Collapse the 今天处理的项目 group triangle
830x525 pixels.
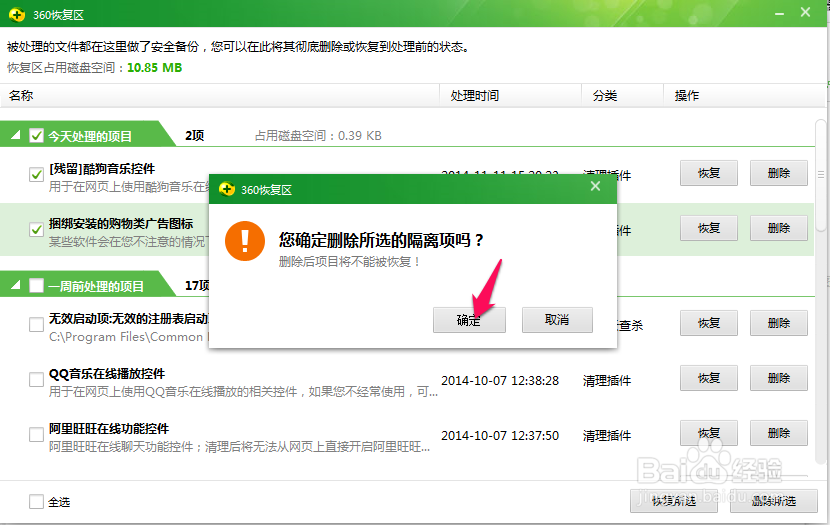(x=16, y=135)
